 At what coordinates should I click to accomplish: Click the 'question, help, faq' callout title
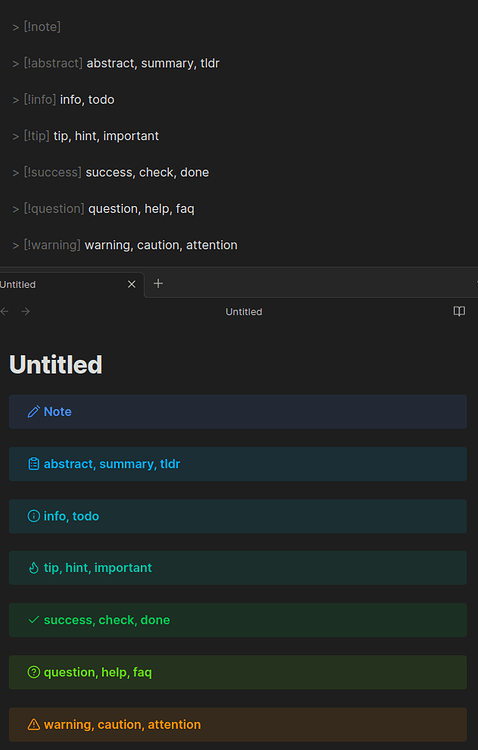[98, 673]
